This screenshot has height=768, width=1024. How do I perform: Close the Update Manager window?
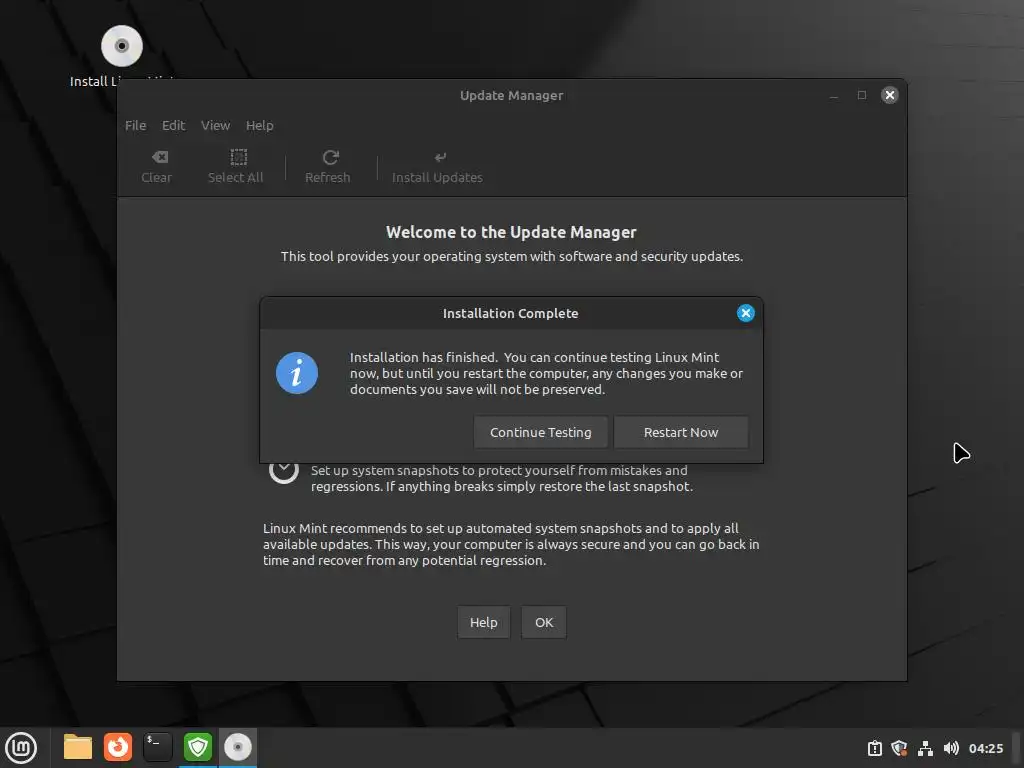tap(889, 95)
